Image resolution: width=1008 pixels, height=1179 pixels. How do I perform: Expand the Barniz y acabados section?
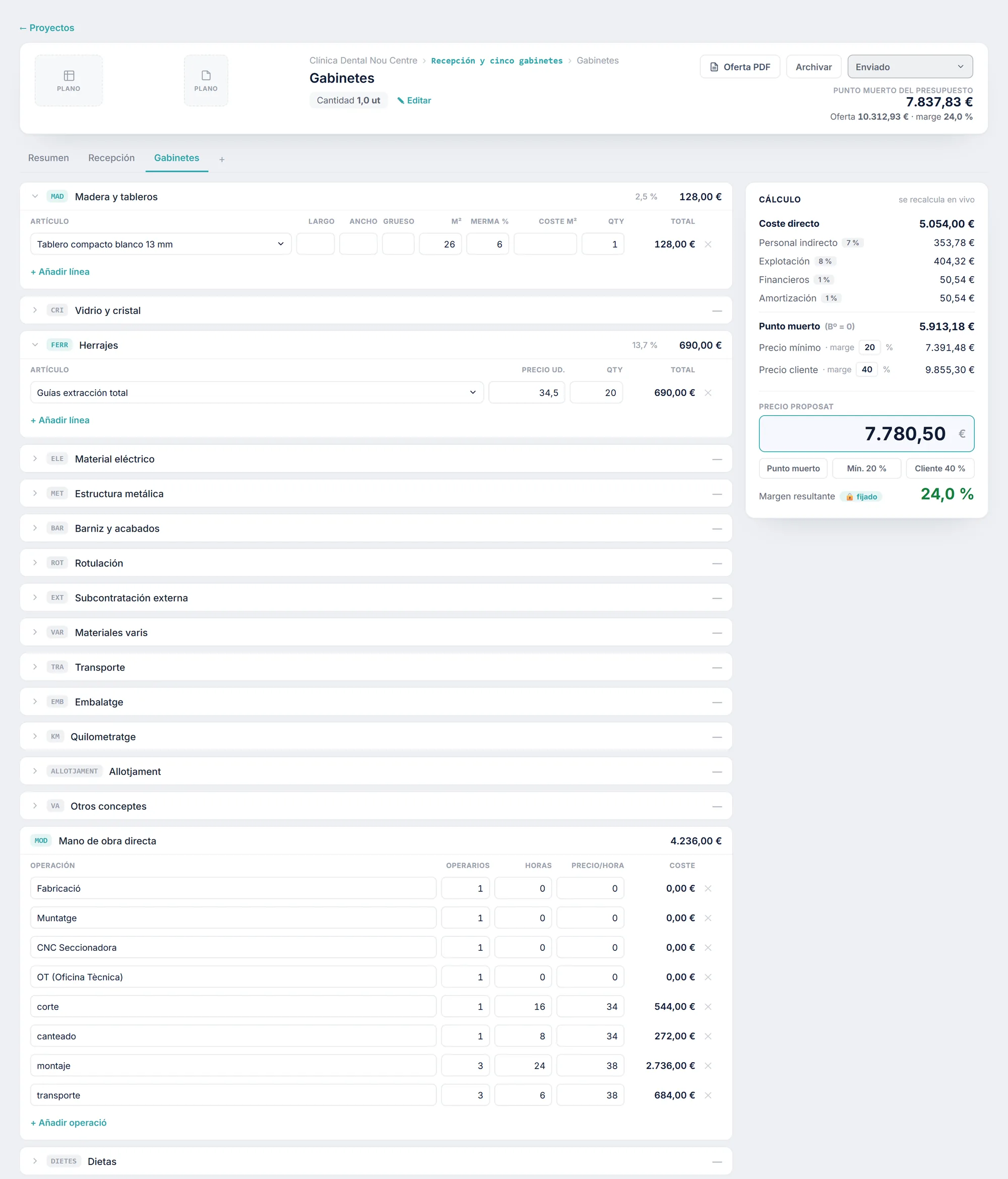35,528
